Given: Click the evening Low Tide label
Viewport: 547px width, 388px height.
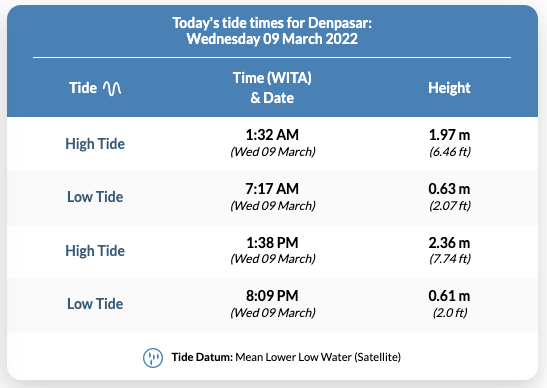Looking at the screenshot, I should click(95, 304).
